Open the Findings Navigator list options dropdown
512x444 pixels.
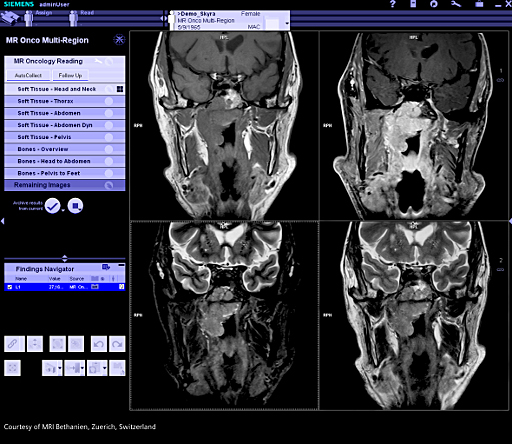tap(106, 267)
